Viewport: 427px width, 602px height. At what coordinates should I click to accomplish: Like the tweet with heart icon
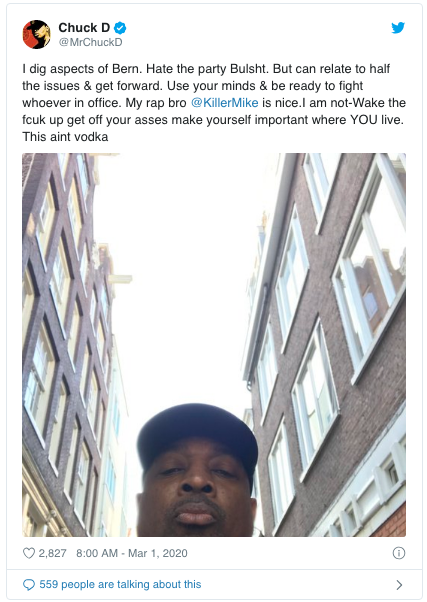[29, 553]
